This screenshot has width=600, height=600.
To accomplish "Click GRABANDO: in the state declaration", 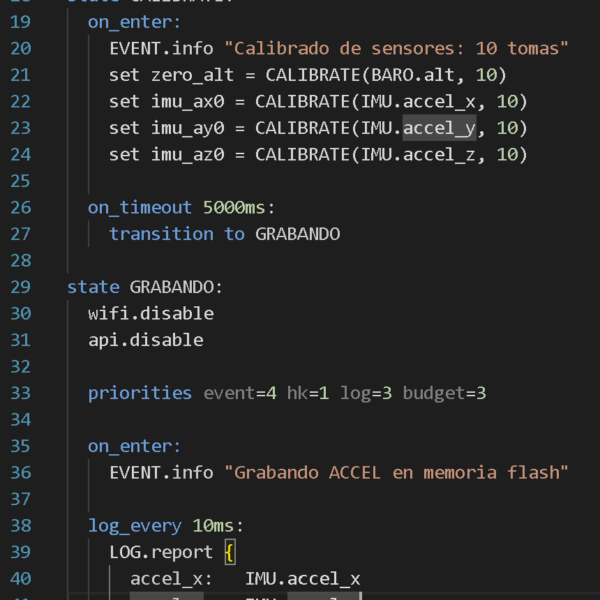I will point(176,287).
